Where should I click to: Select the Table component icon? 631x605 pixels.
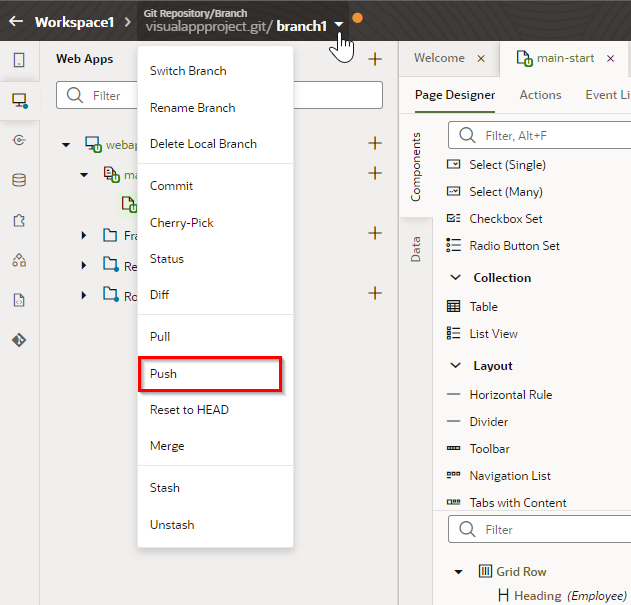point(453,307)
